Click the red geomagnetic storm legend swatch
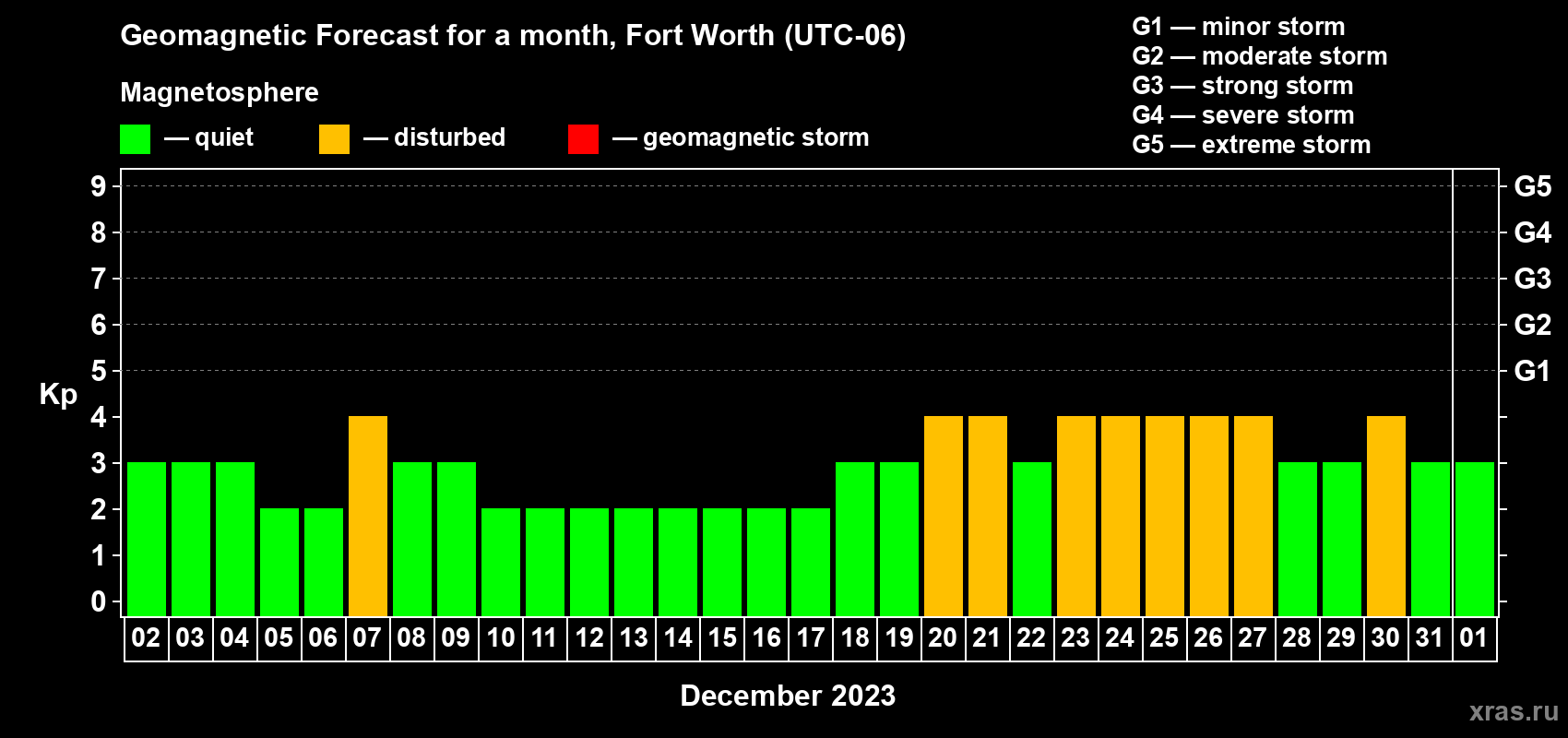Screen dimensions: 1568x738 pyautogui.click(x=583, y=139)
